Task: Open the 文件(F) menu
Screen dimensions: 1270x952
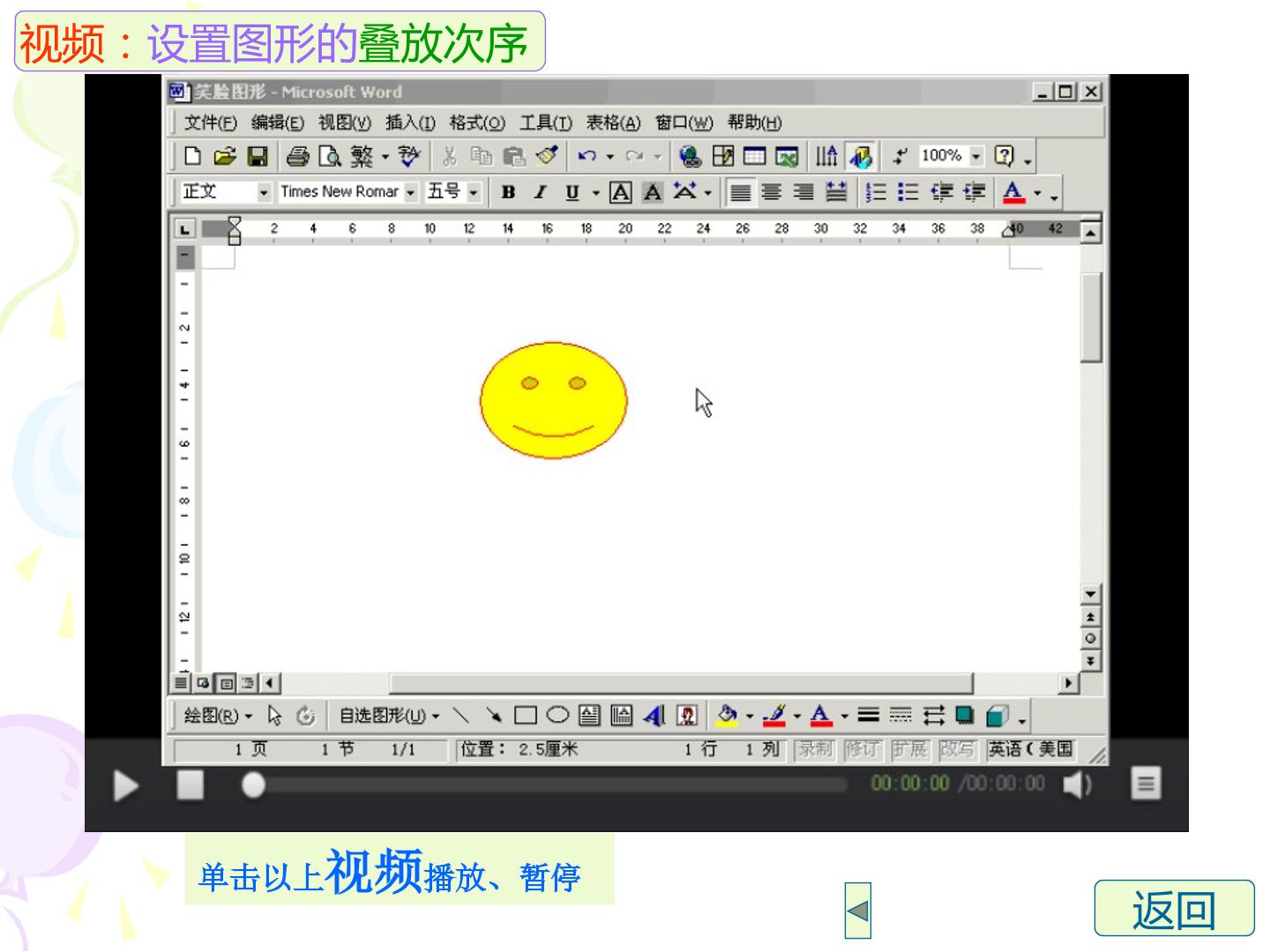Action: (x=210, y=123)
